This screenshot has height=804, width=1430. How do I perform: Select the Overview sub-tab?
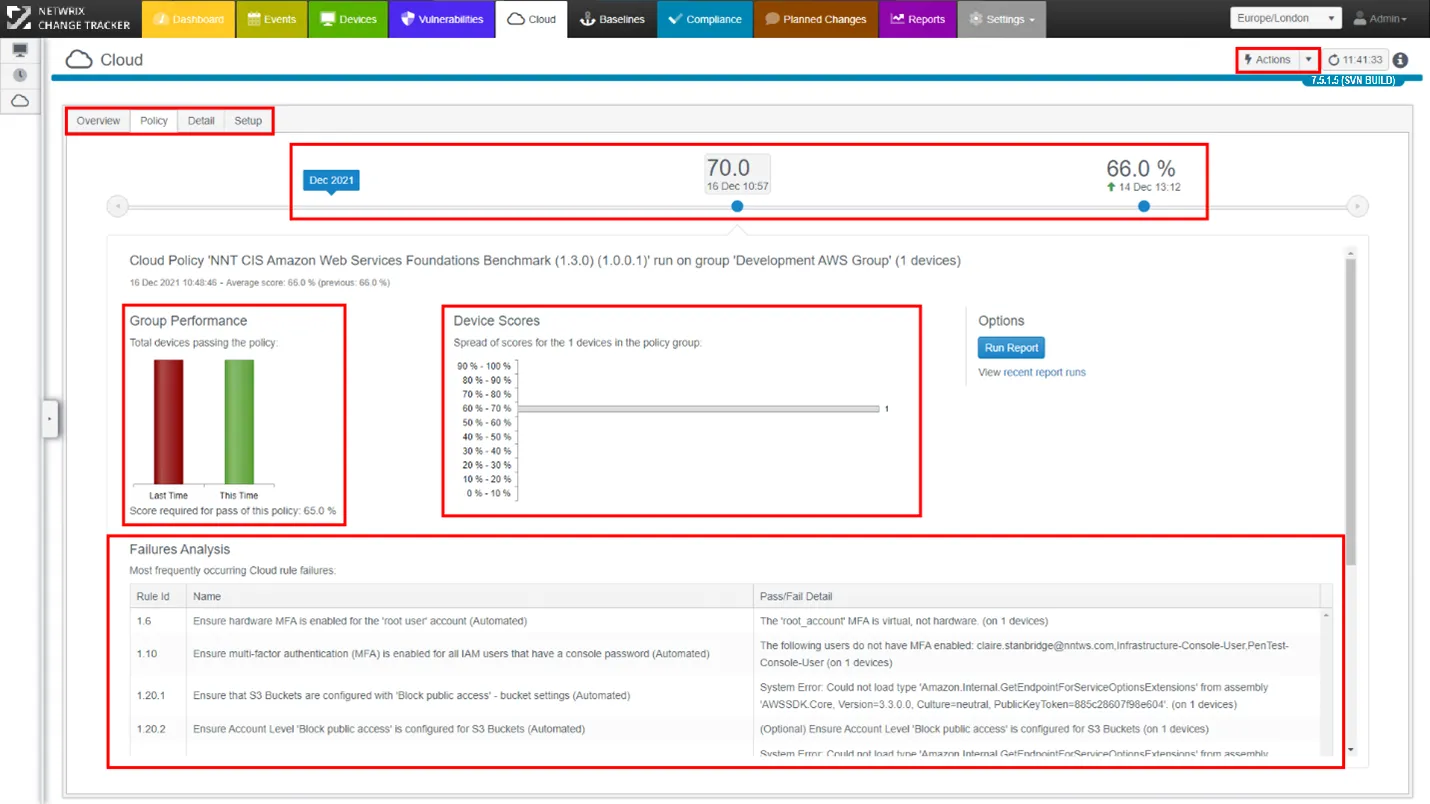(98, 121)
